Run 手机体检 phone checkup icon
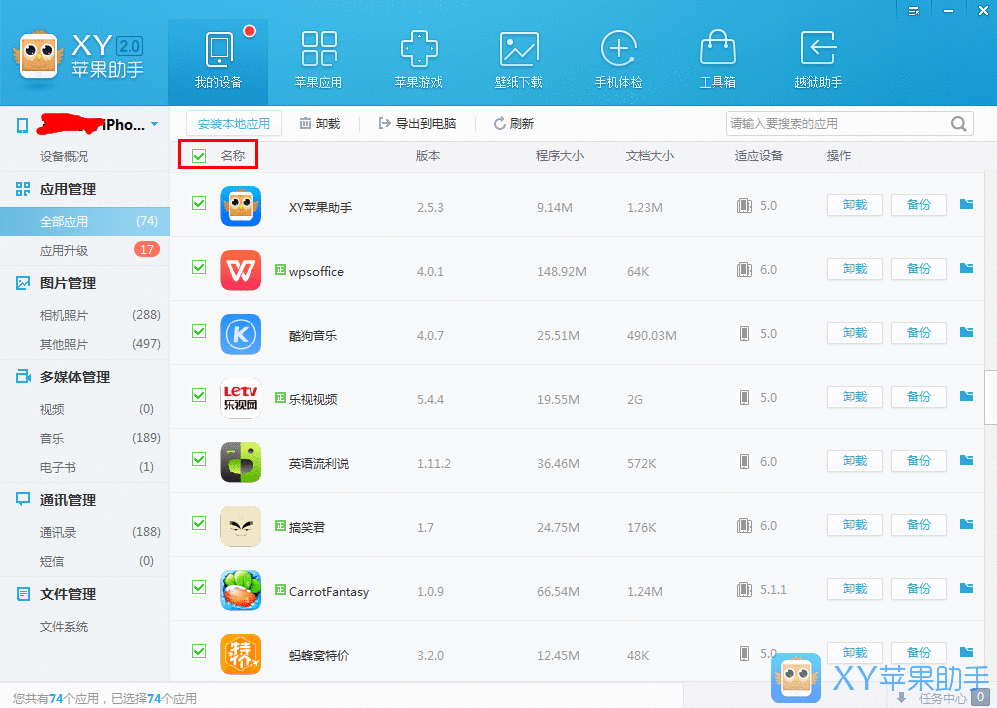The width and height of the screenshot is (997, 708). point(618,47)
